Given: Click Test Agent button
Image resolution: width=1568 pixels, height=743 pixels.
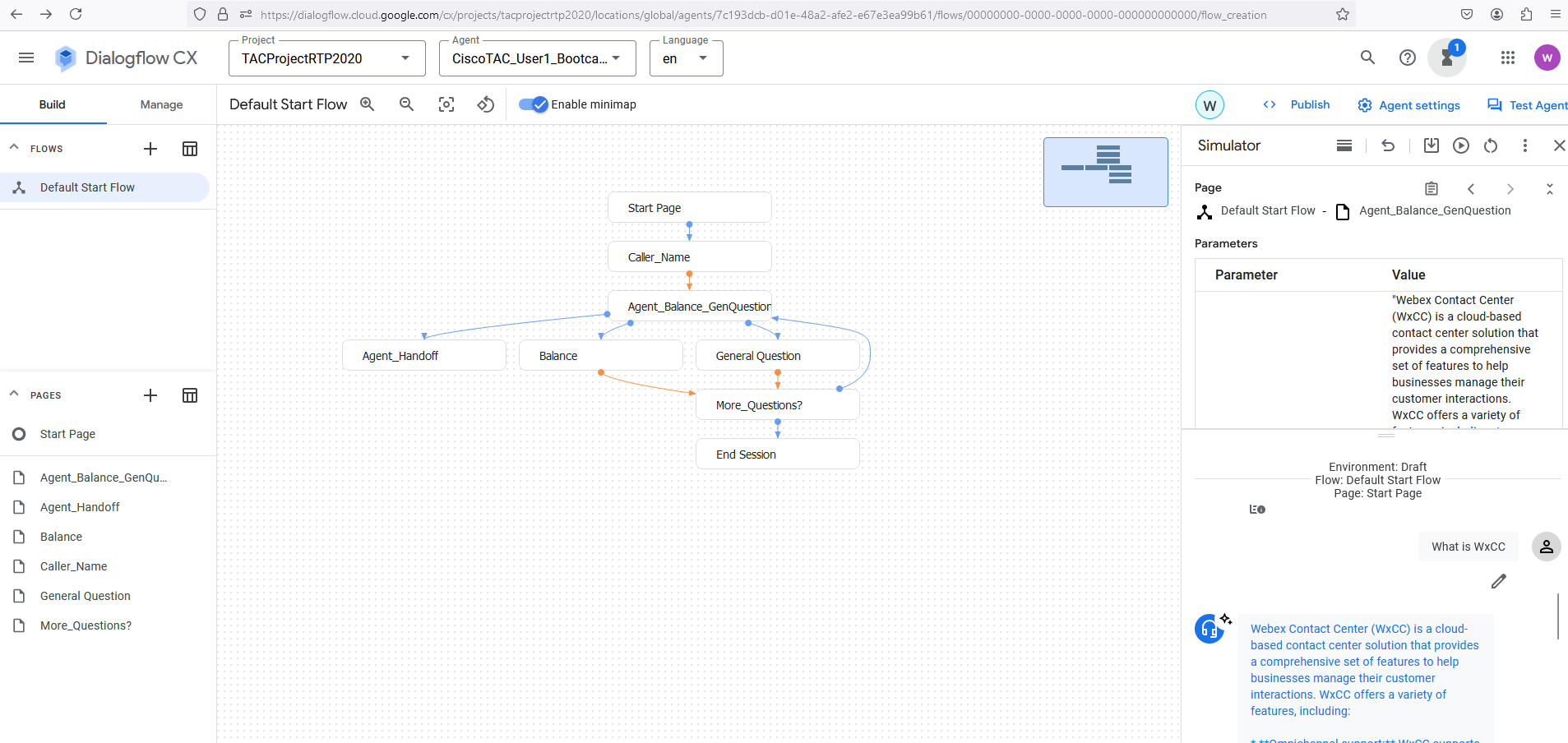Looking at the screenshot, I should (1528, 105).
